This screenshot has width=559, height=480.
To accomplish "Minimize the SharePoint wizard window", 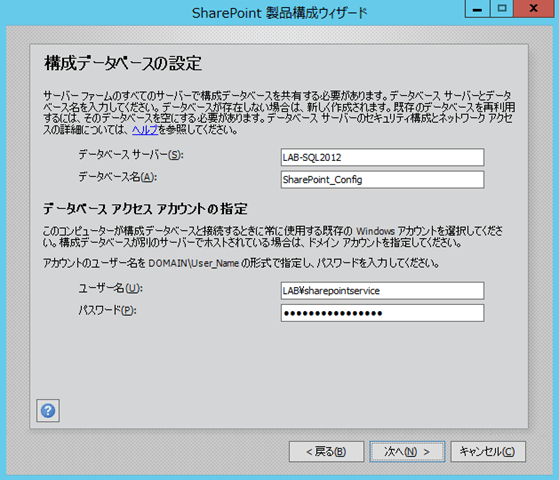I will [x=477, y=9].
